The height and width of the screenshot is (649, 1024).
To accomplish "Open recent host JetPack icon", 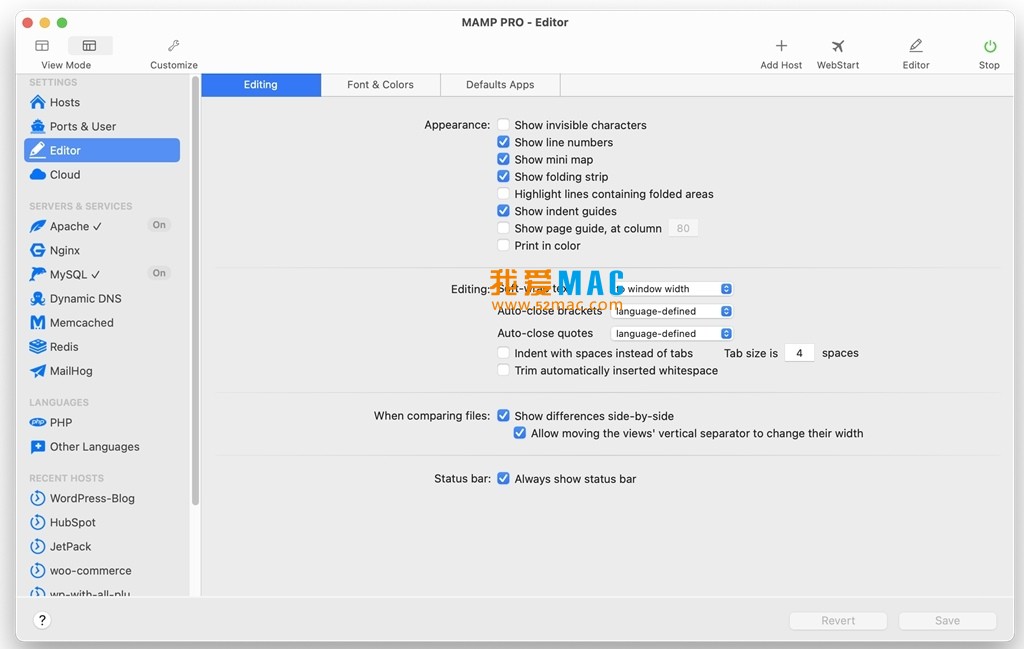I will pyautogui.click(x=38, y=546).
